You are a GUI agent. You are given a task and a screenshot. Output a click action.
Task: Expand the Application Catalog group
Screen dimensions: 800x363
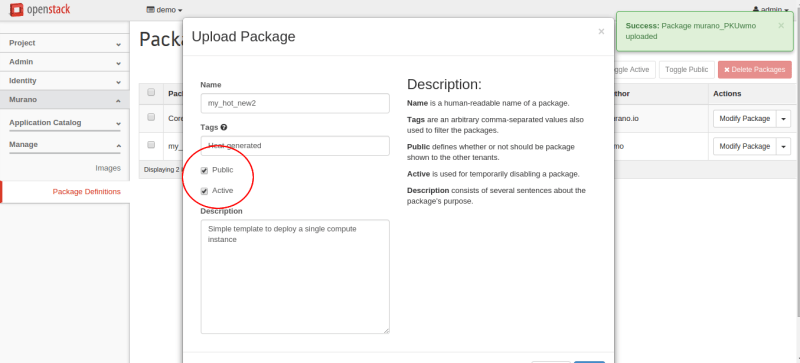click(x=65, y=123)
